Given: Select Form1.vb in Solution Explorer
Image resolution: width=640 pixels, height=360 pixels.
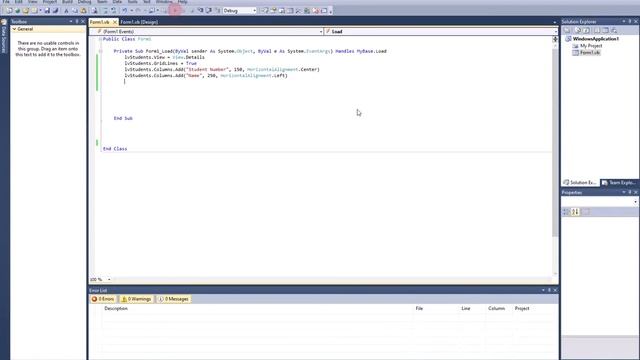Looking at the screenshot, I should 590,53.
